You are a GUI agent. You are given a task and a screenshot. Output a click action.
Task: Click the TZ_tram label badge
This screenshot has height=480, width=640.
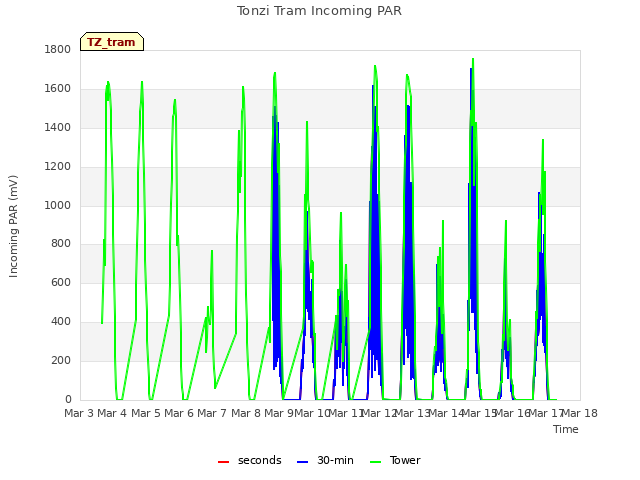(112, 42)
